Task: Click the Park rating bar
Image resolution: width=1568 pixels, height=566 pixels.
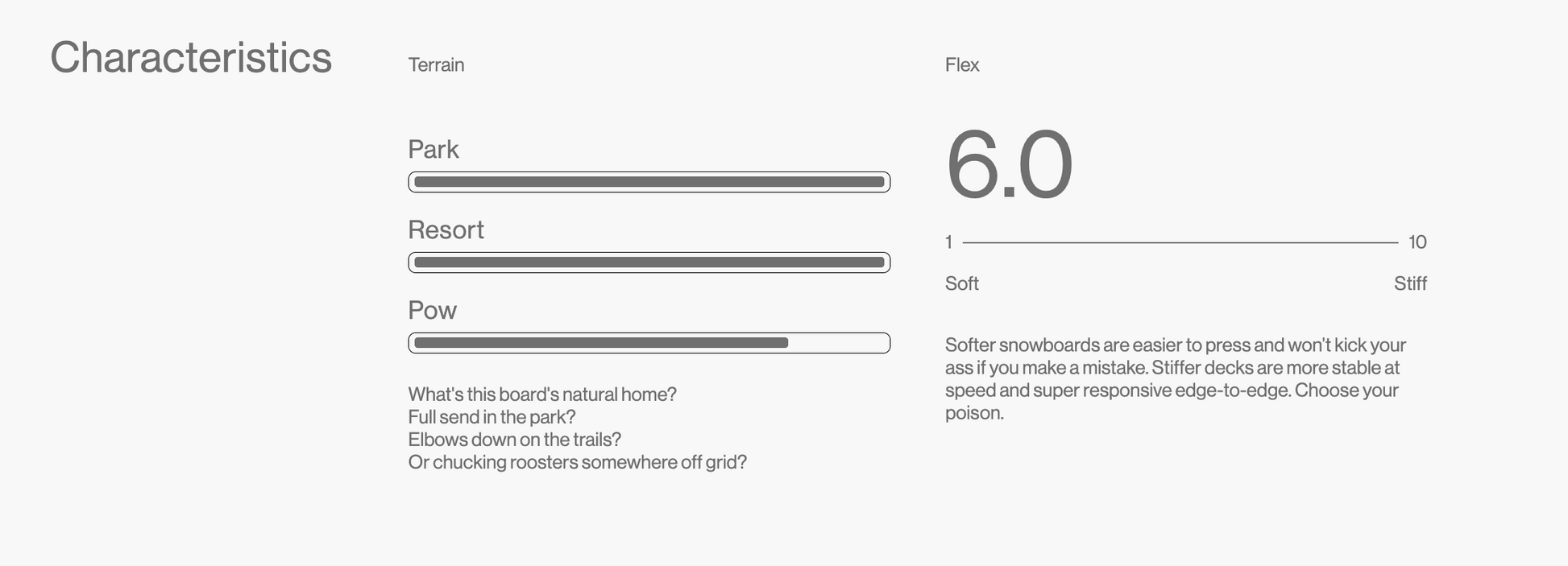Action: tap(649, 182)
